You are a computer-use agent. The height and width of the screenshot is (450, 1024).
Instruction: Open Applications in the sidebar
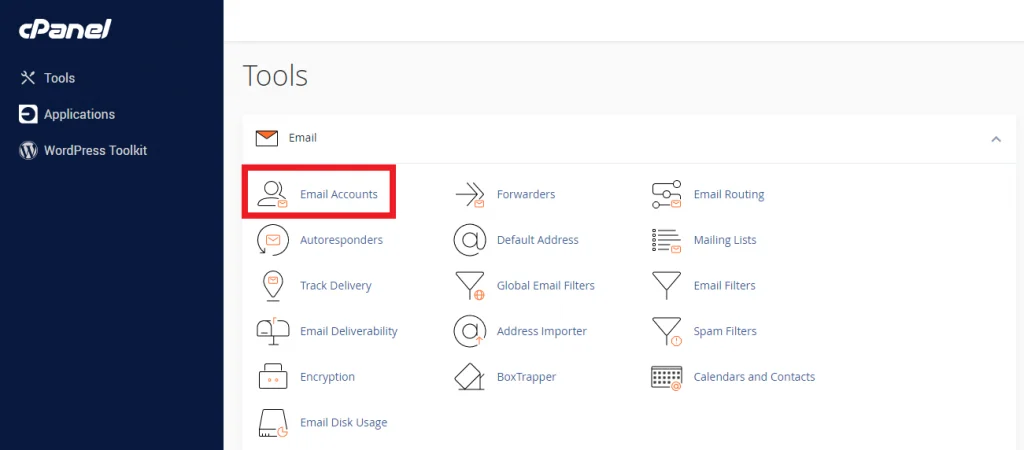pyautogui.click(x=80, y=114)
